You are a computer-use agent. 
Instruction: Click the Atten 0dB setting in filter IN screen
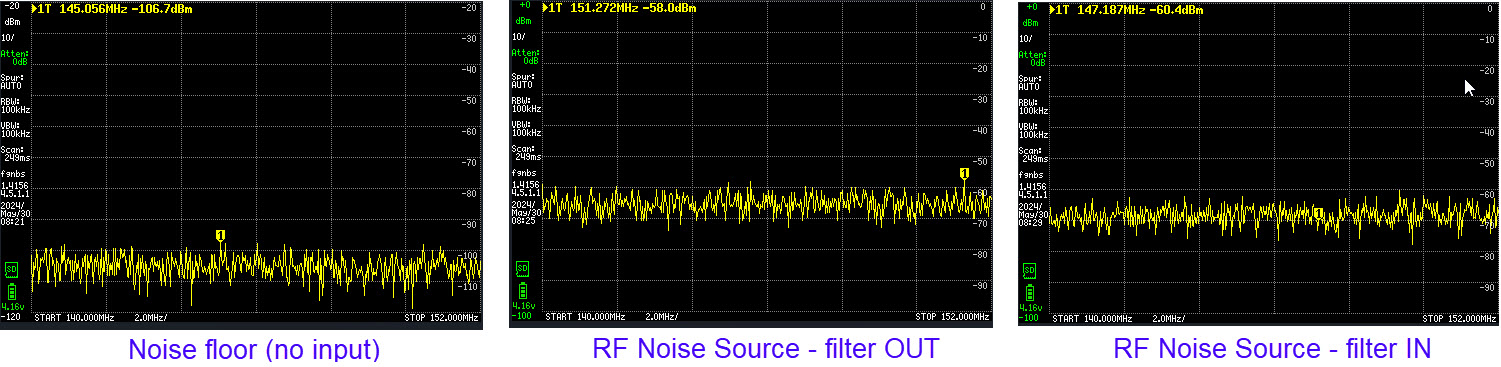click(x=1033, y=58)
